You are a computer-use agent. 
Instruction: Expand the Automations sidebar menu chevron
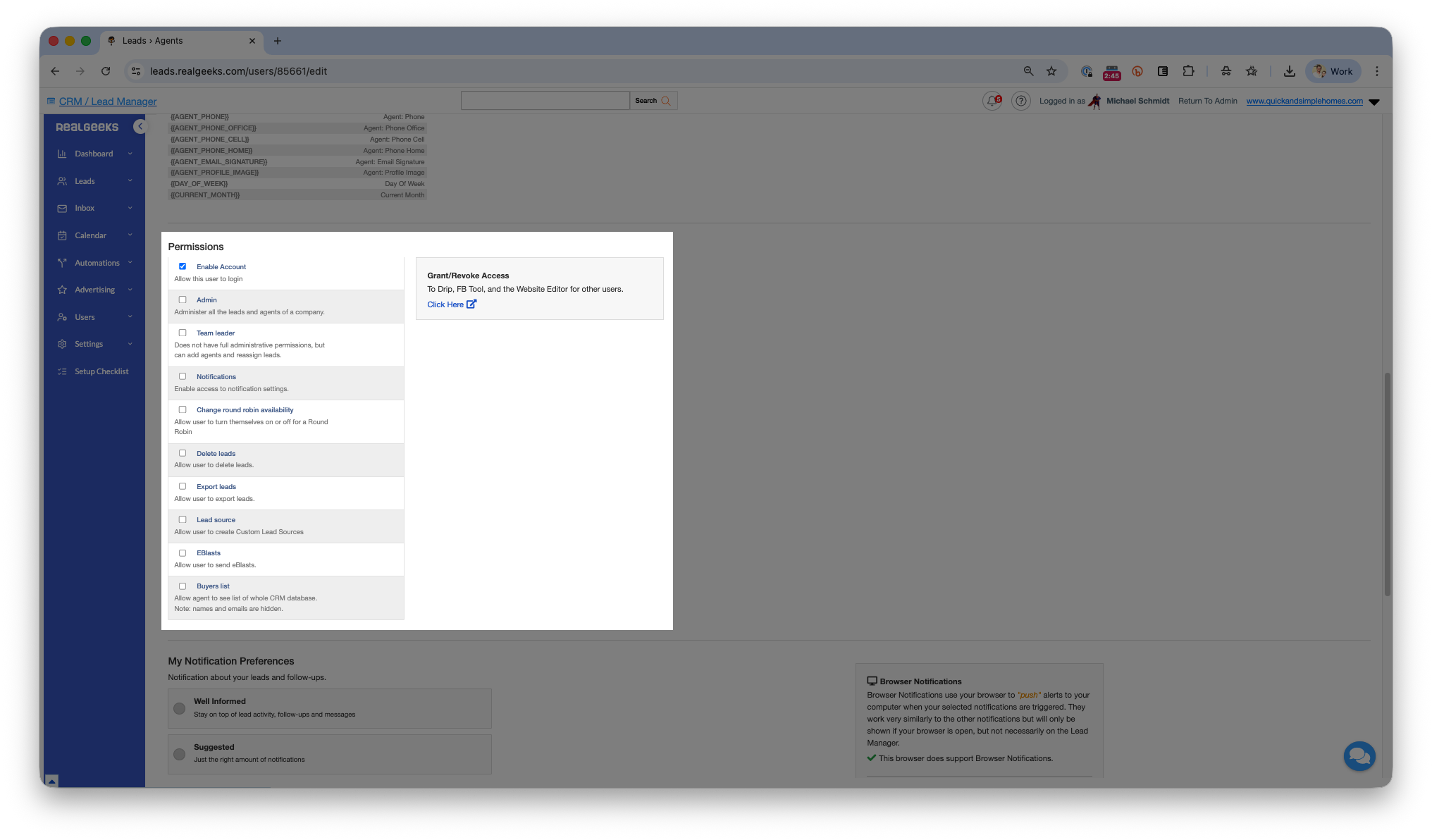[130, 263]
